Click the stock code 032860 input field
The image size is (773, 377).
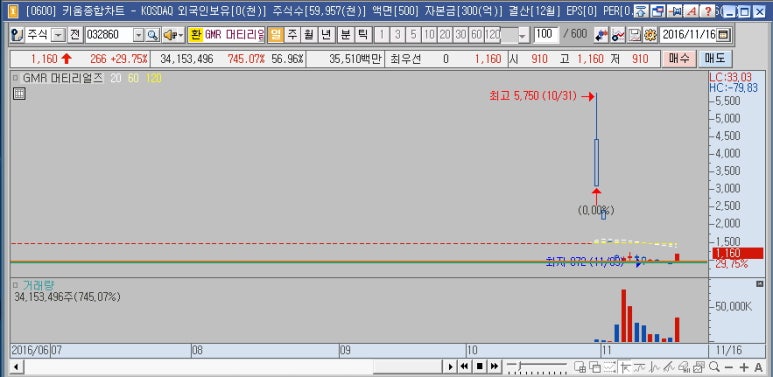pos(109,35)
